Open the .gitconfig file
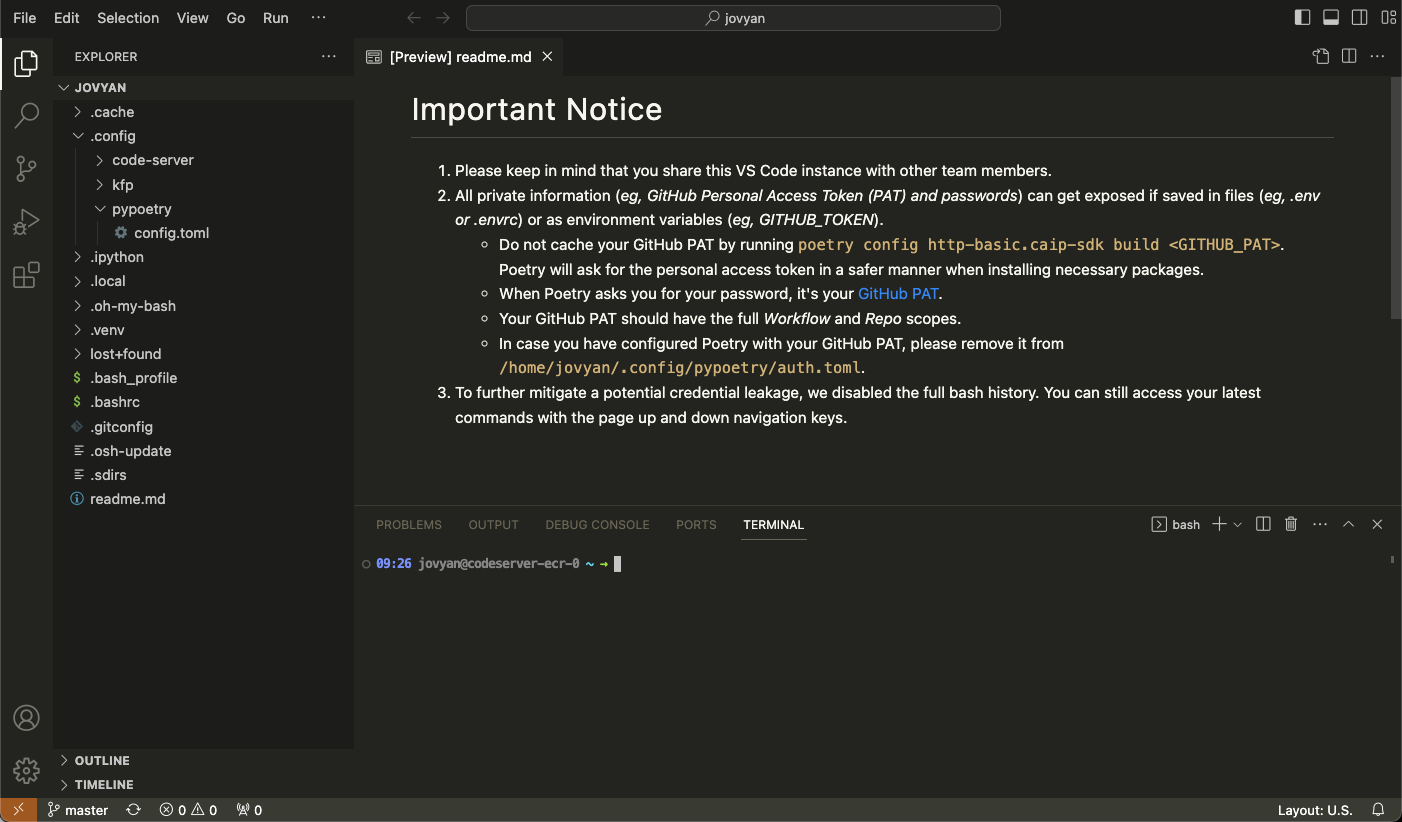 [x=204, y=427]
